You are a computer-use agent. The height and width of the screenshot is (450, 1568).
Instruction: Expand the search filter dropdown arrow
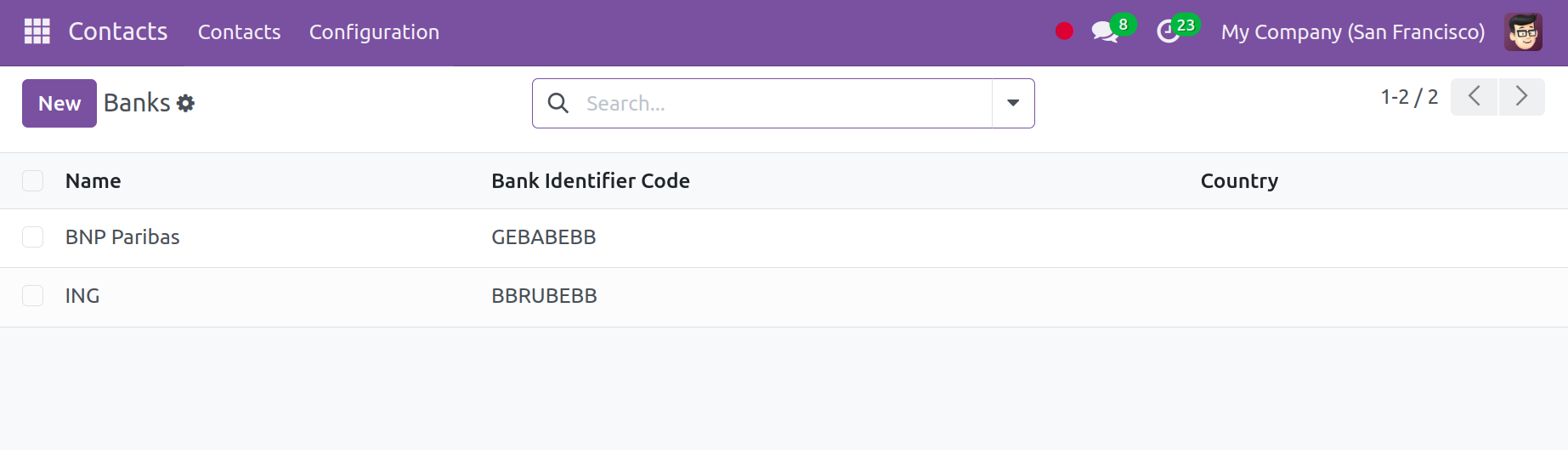point(1013,104)
